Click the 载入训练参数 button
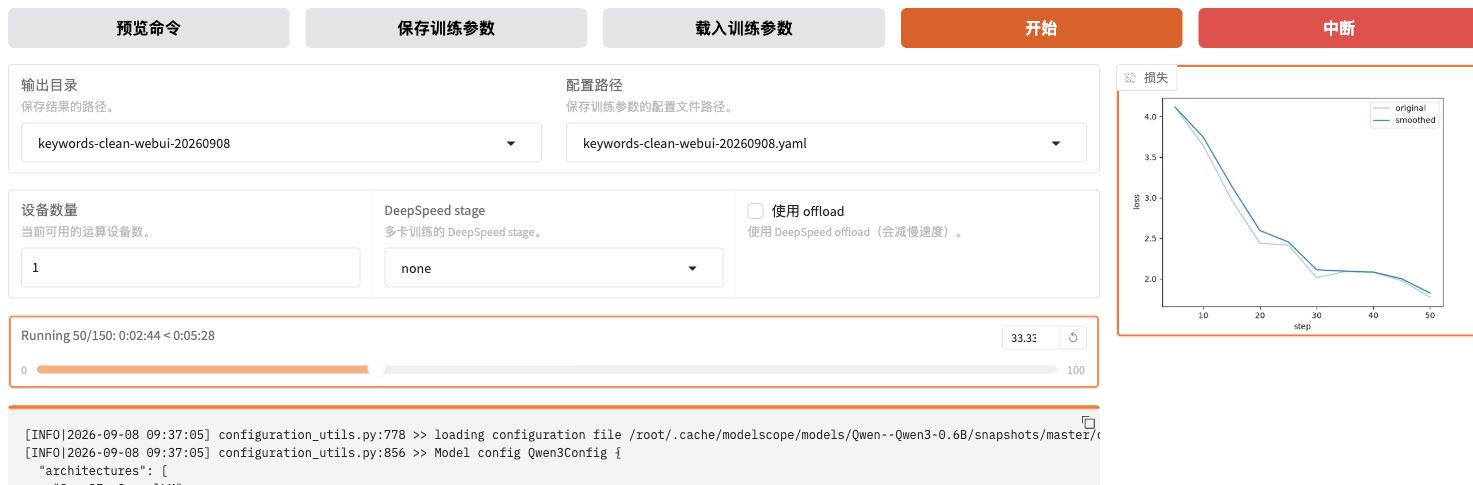This screenshot has height=485, width=1473. pos(743,28)
